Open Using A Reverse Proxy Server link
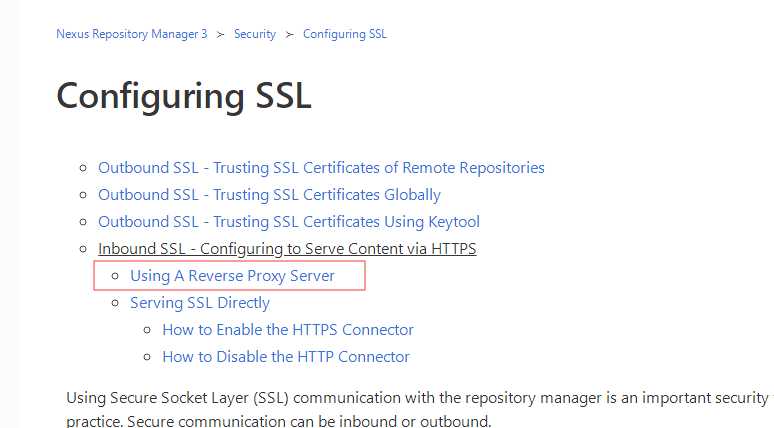The width and height of the screenshot is (774, 428). [x=232, y=276]
